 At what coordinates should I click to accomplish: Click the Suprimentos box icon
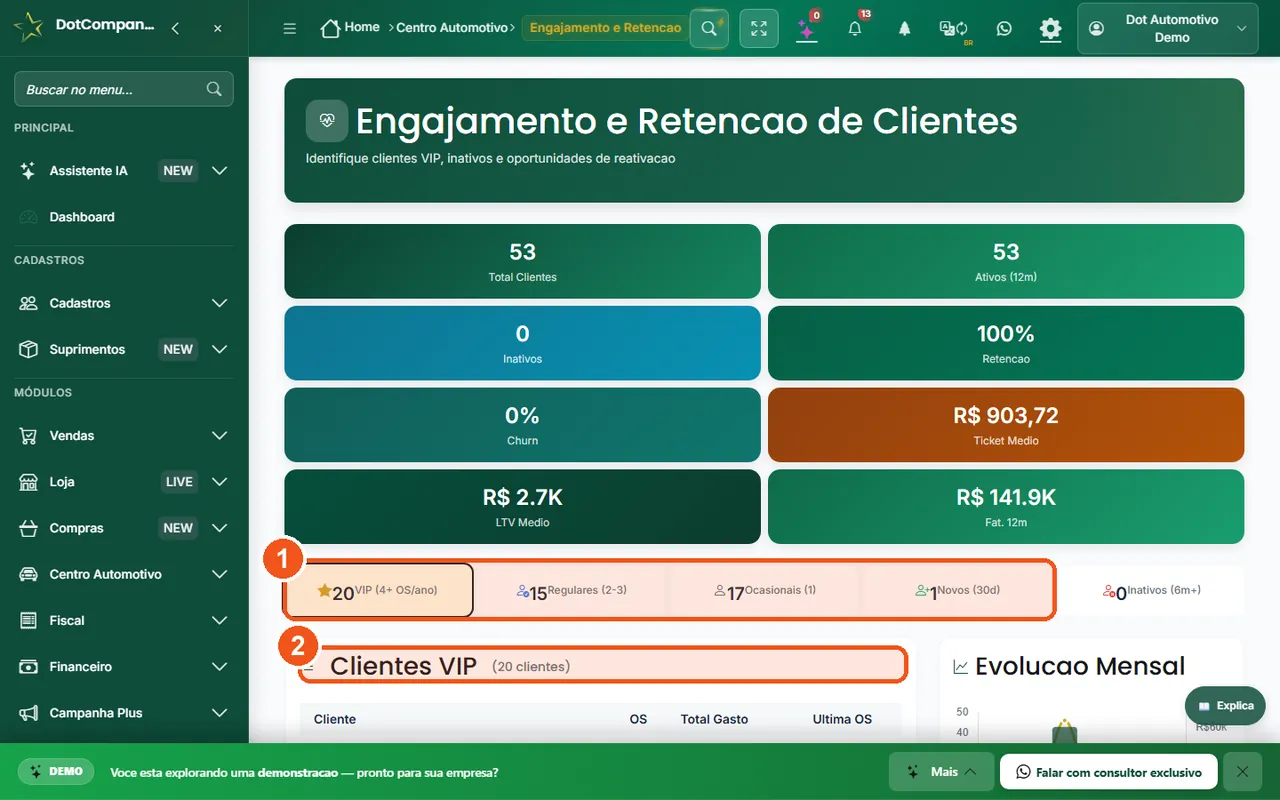point(28,349)
